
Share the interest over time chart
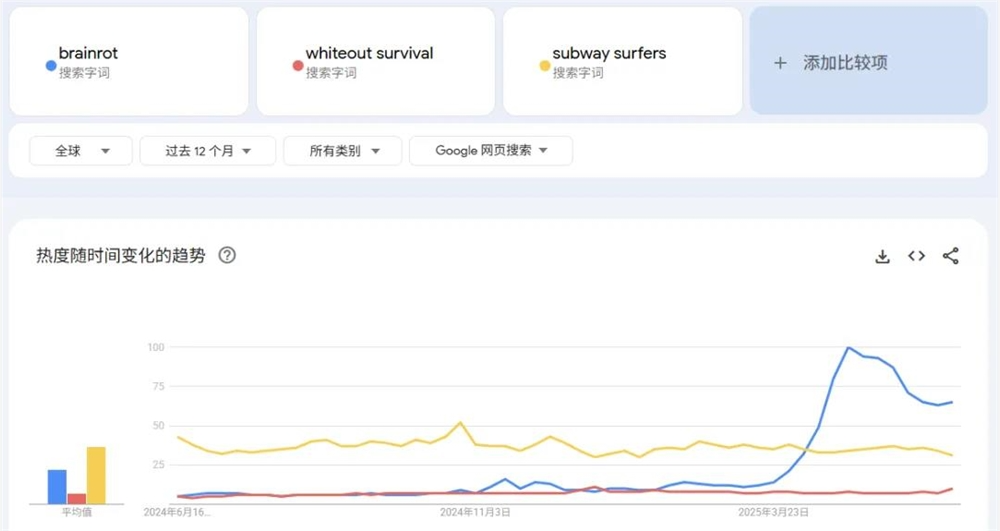(950, 256)
